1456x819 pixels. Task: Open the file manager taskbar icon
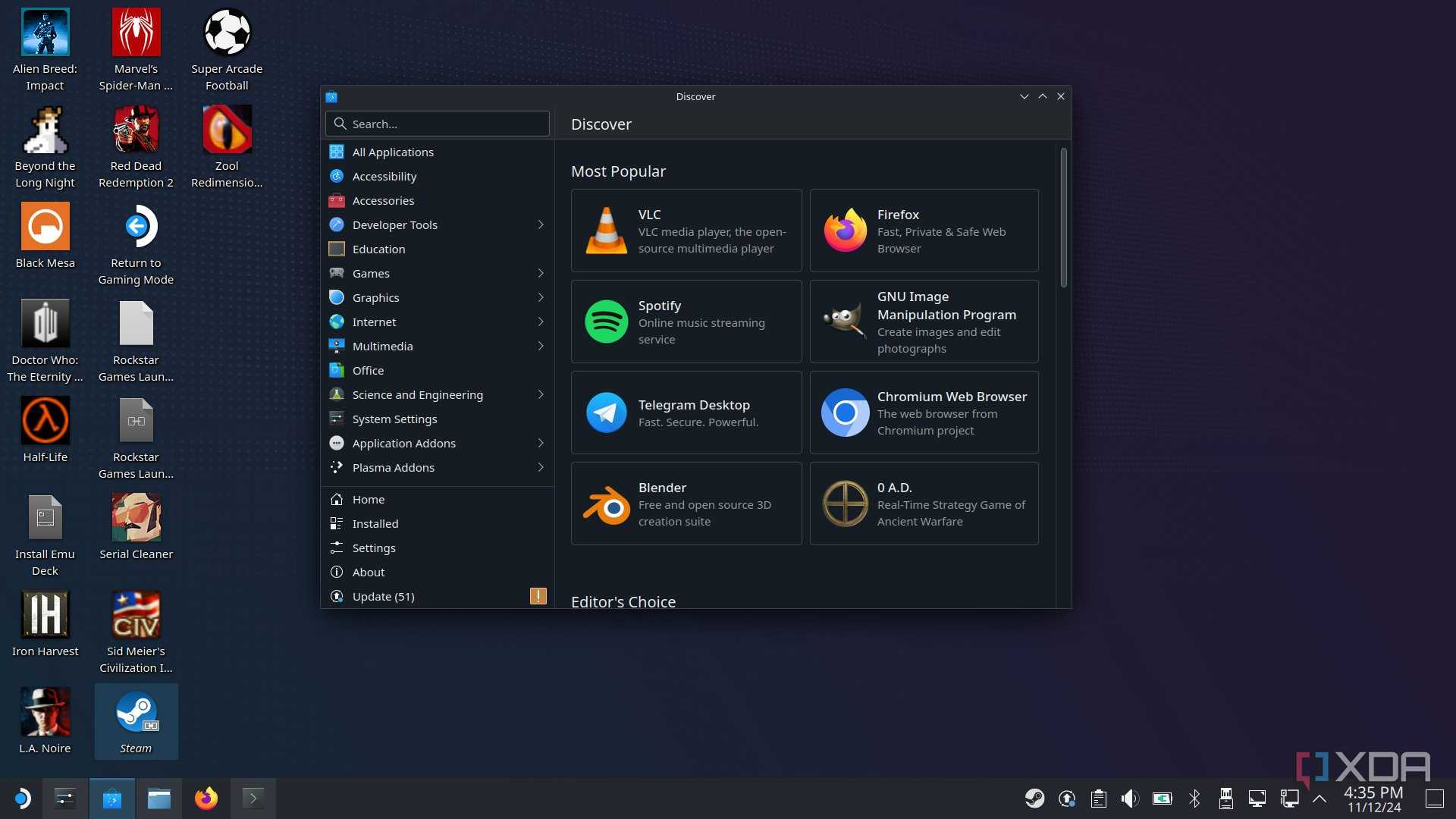coord(159,799)
